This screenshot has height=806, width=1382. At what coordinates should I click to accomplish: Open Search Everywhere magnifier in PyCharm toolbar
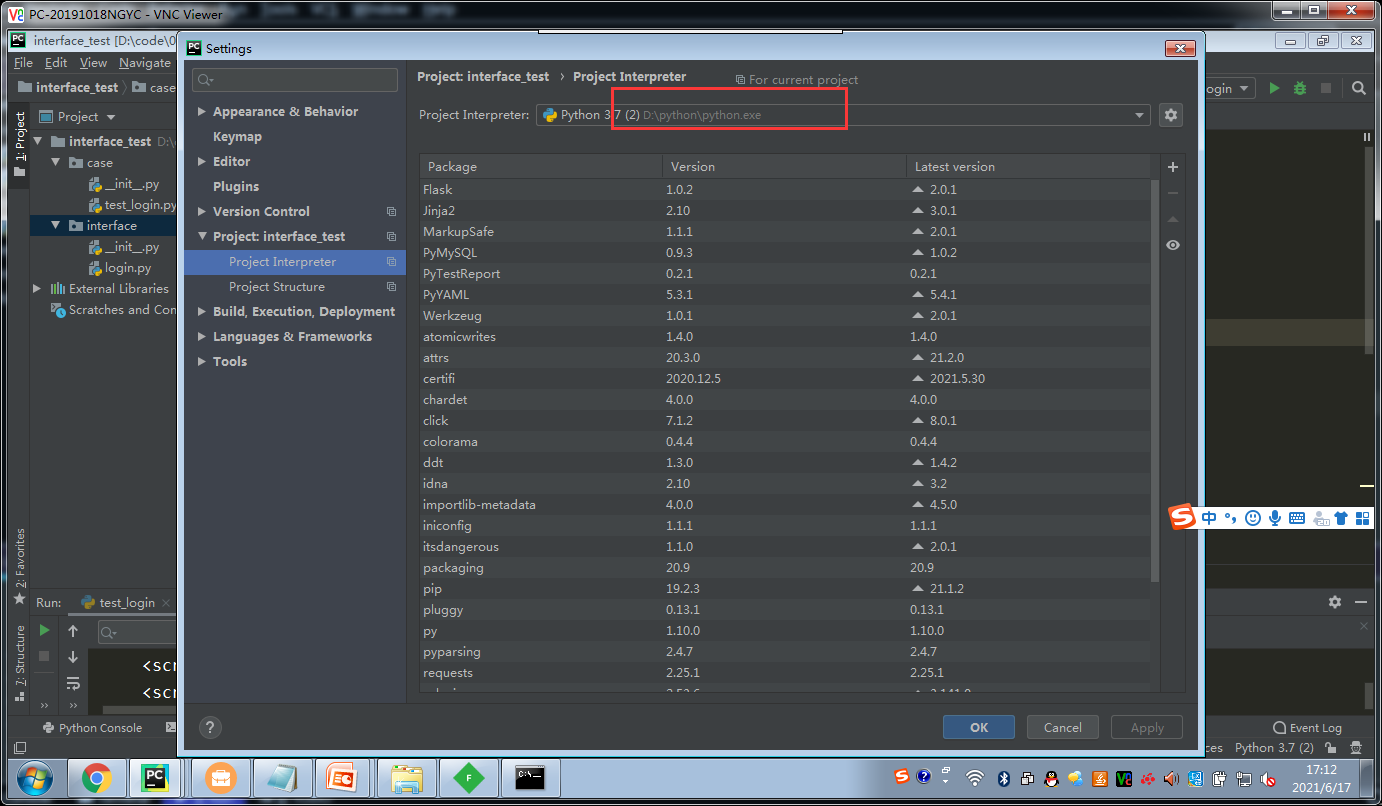[1359, 88]
